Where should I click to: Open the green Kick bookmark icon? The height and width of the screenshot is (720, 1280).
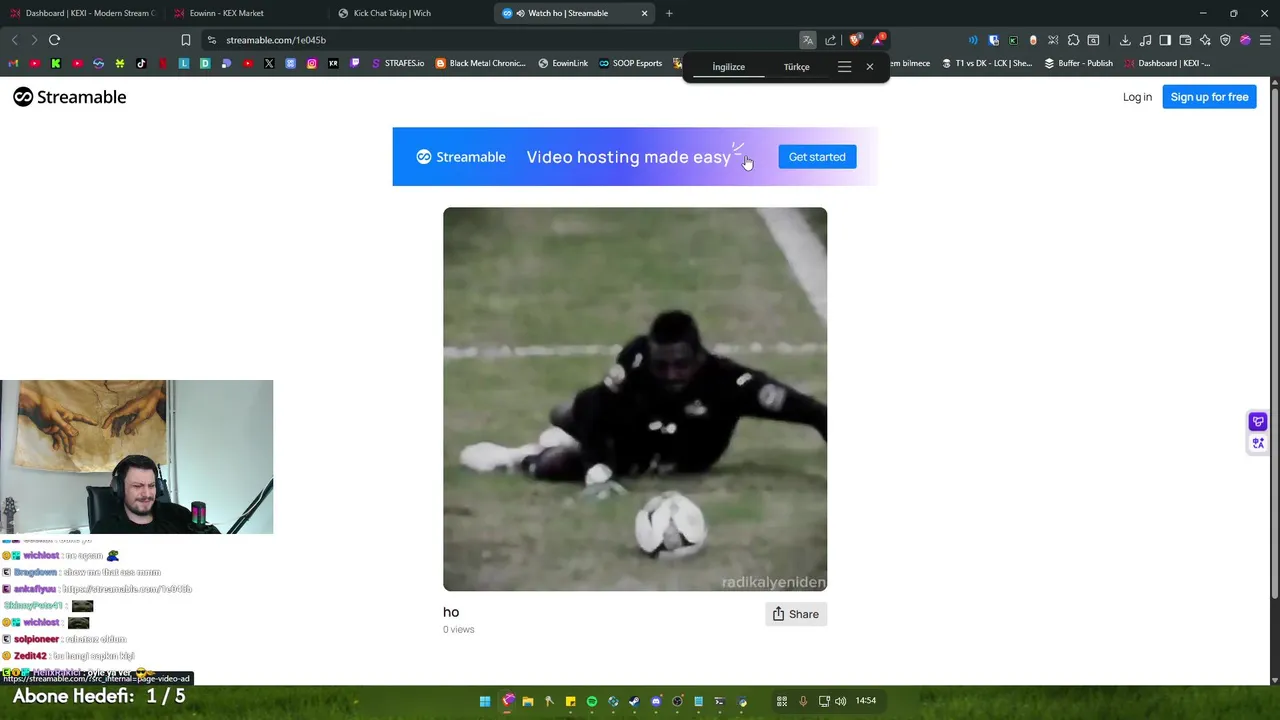[x=56, y=63]
